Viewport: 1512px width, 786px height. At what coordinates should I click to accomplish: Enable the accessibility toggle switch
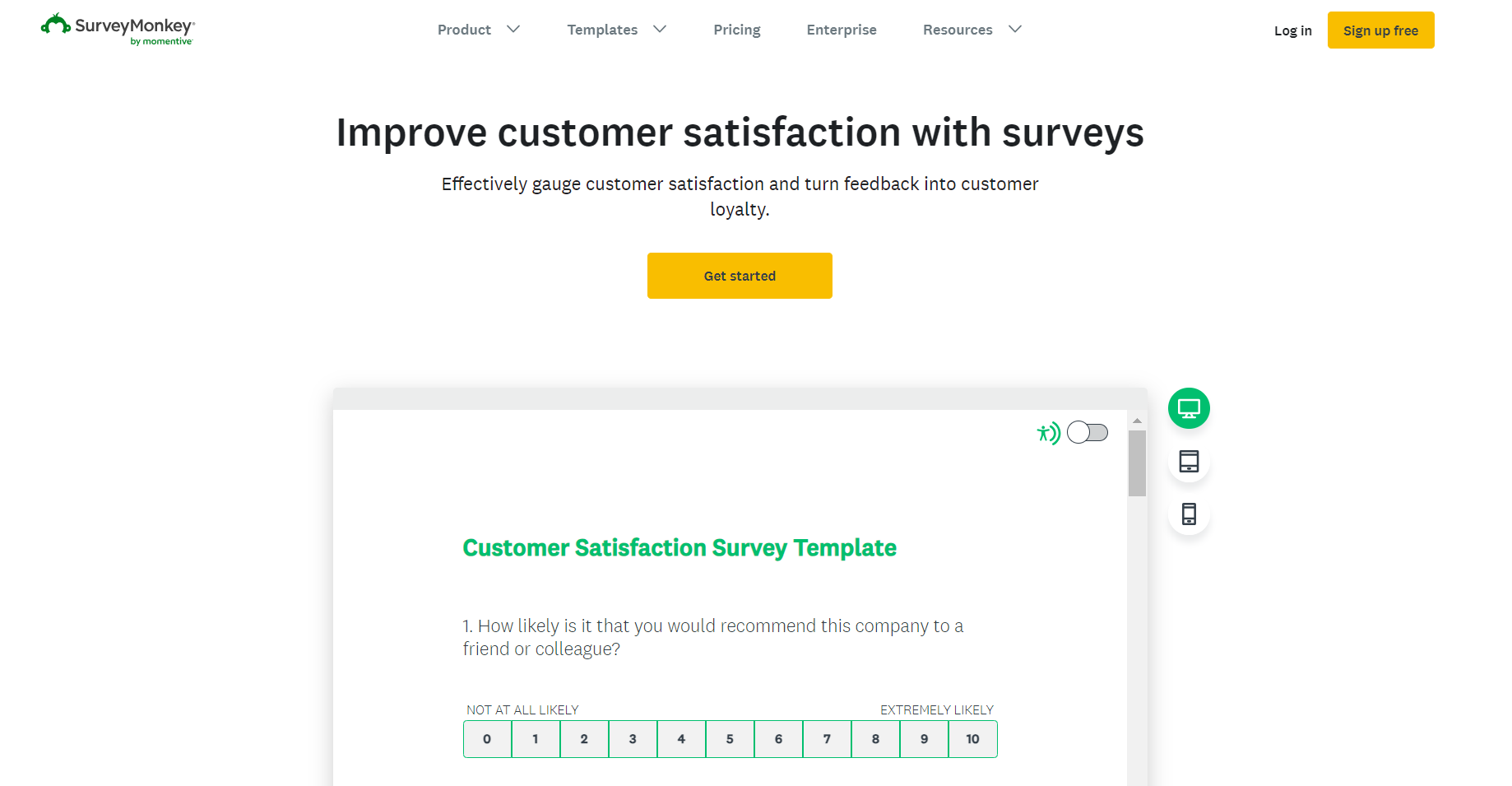[x=1088, y=431]
